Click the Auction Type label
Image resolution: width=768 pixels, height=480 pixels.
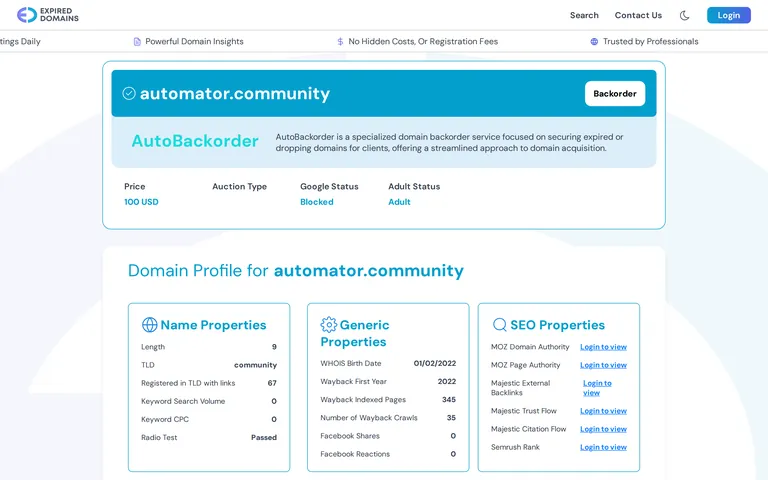[240, 187]
